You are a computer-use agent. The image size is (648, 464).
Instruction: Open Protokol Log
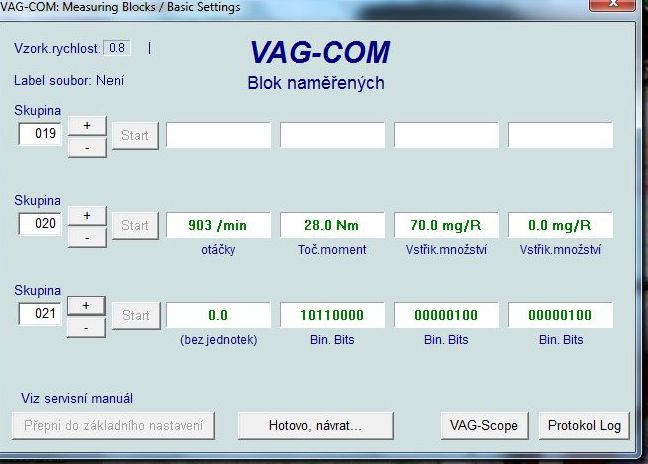(x=584, y=426)
